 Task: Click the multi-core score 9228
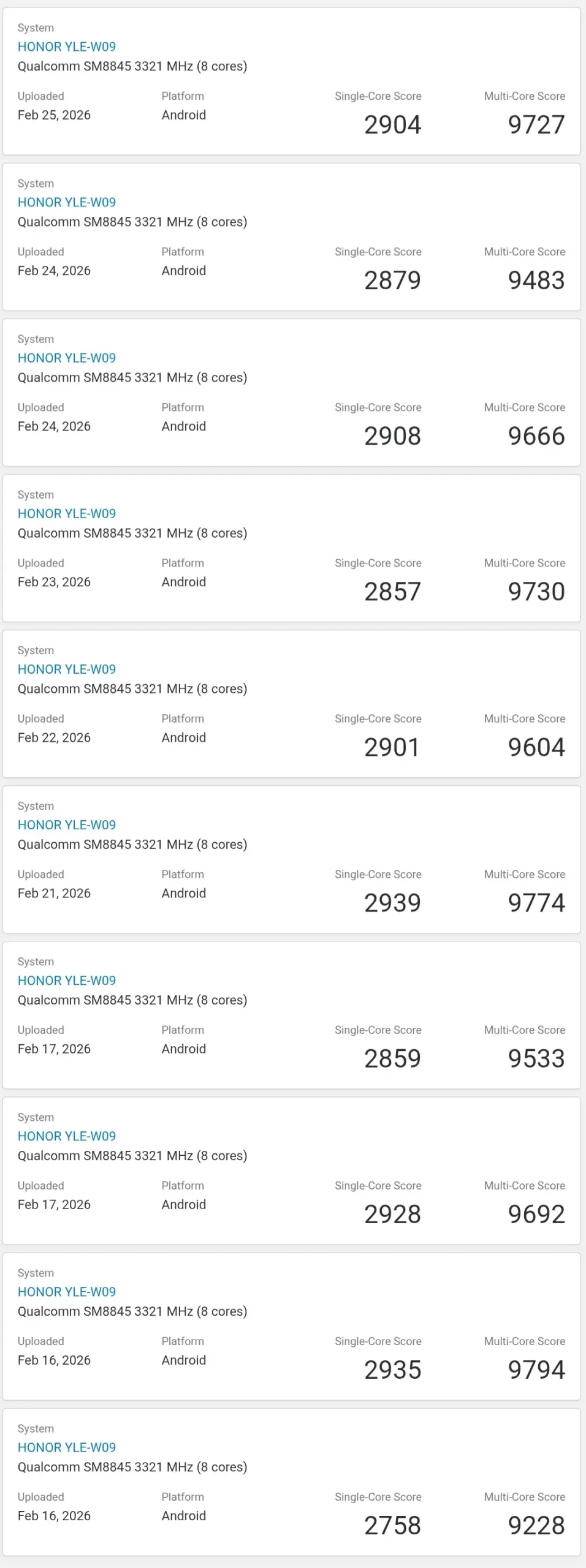point(536,1525)
